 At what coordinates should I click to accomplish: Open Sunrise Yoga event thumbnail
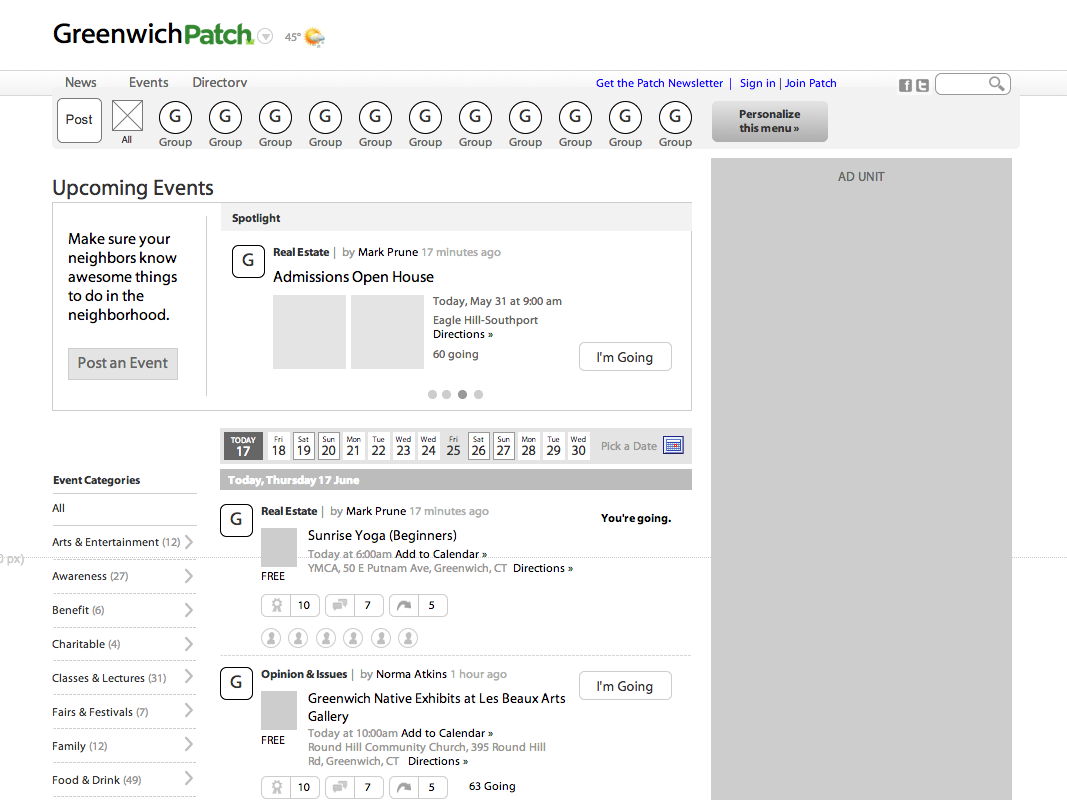click(x=279, y=547)
